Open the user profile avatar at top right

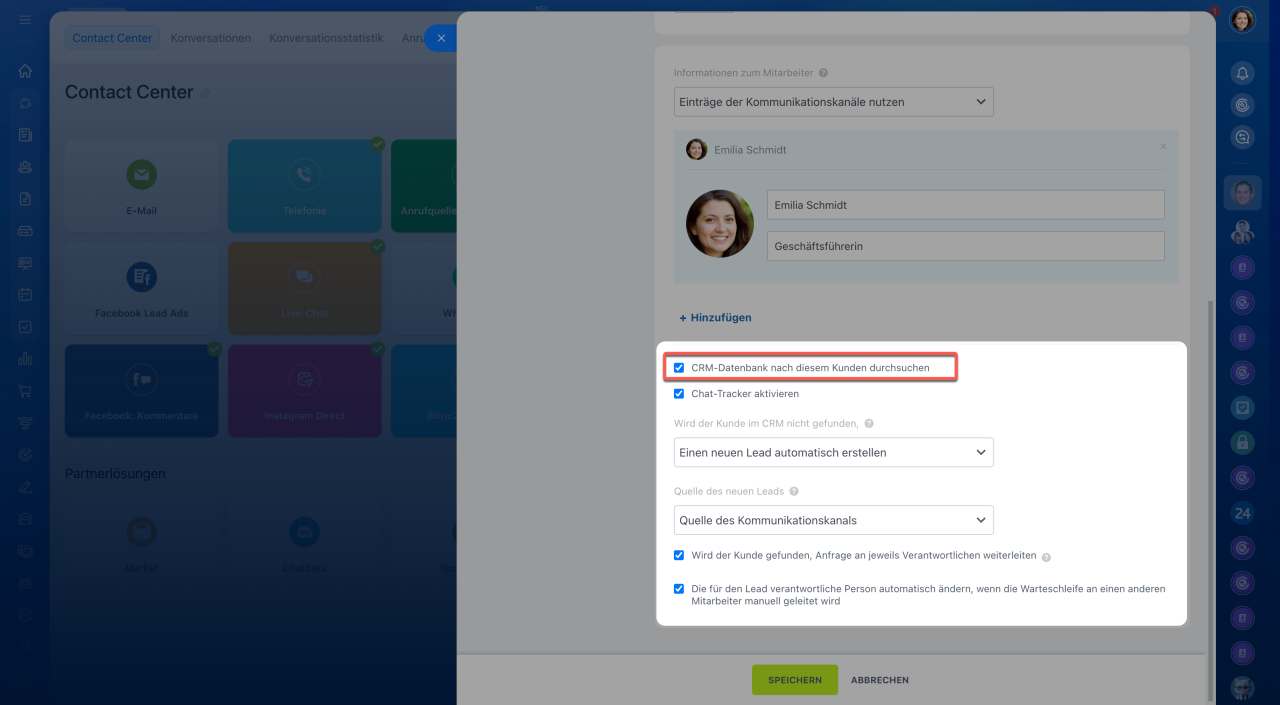(x=1242, y=20)
